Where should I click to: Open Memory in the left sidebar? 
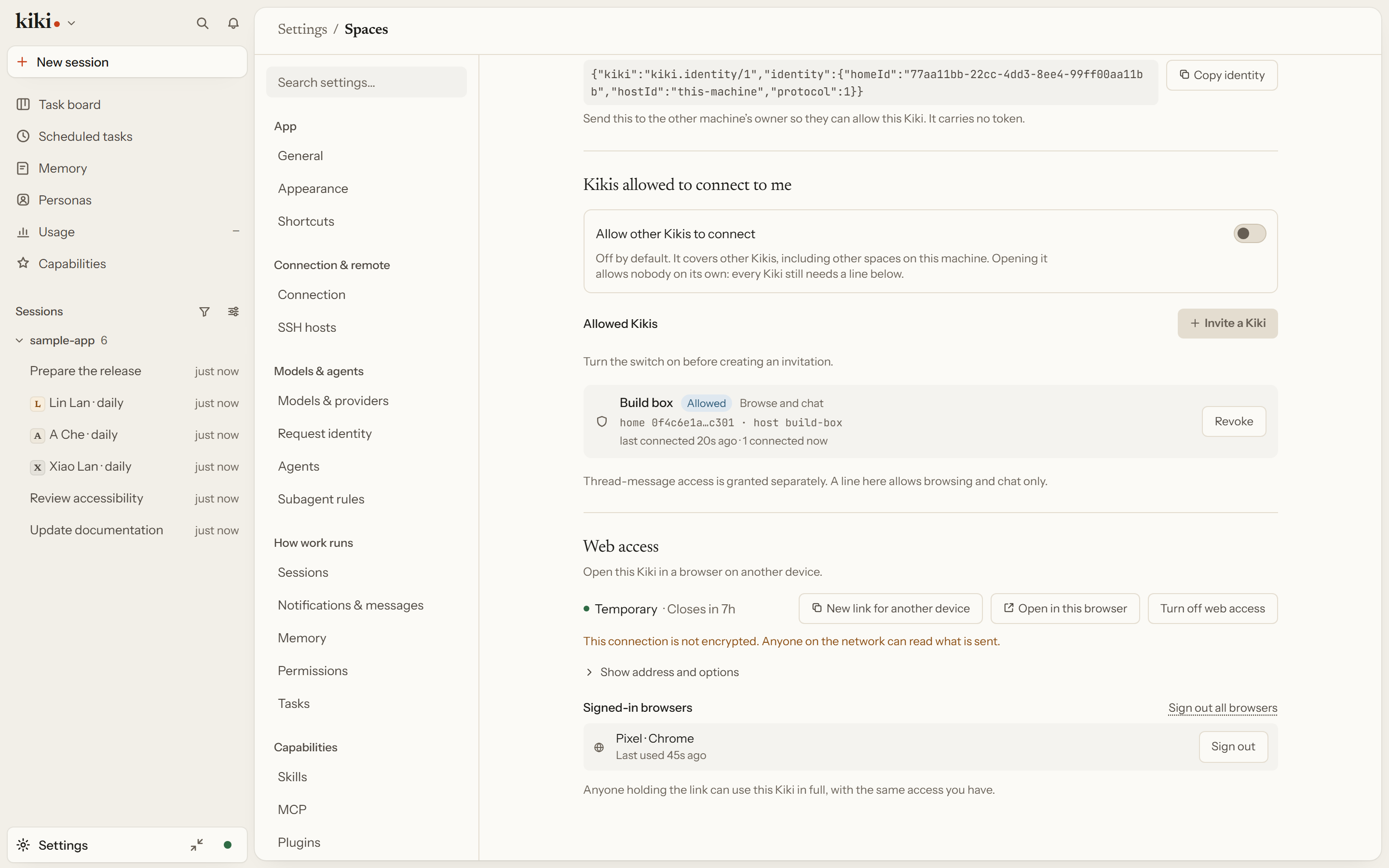click(127, 168)
